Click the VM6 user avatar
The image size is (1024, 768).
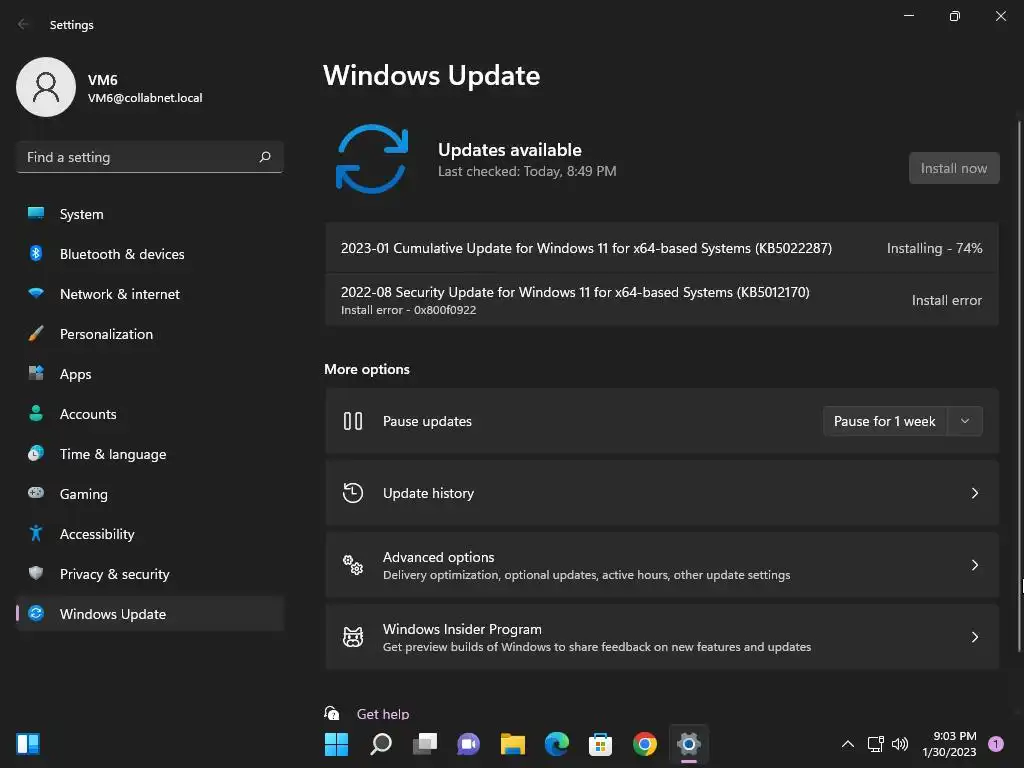pos(46,87)
